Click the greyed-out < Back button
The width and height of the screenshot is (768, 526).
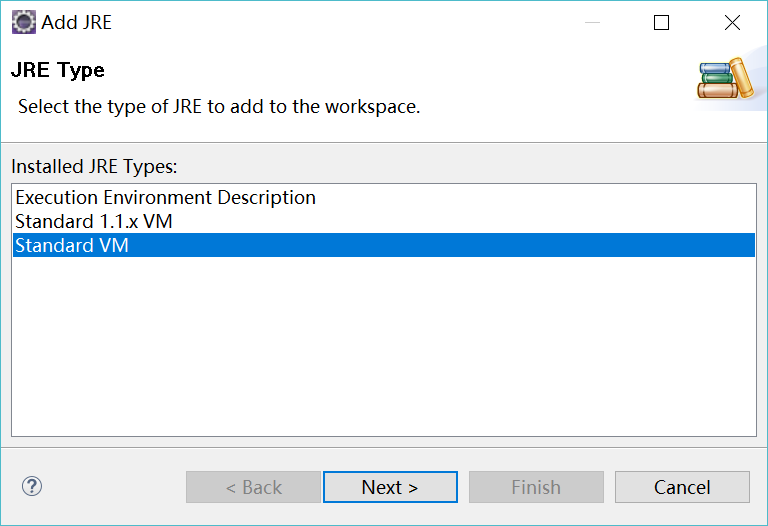click(253, 487)
